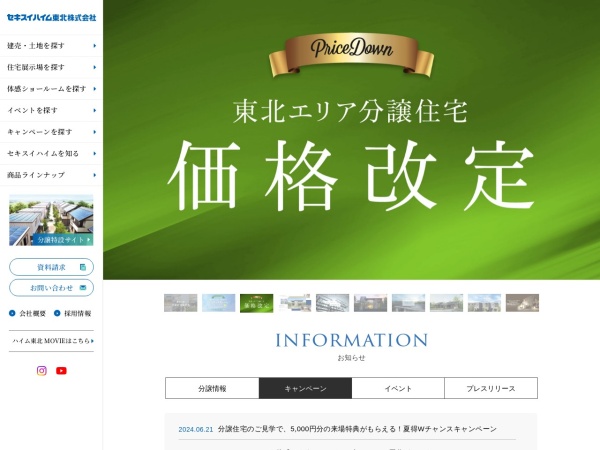The image size is (600, 450).
Task: Click arrow next to ハイム東北 MOVIEはこちら
Action: 92,341
